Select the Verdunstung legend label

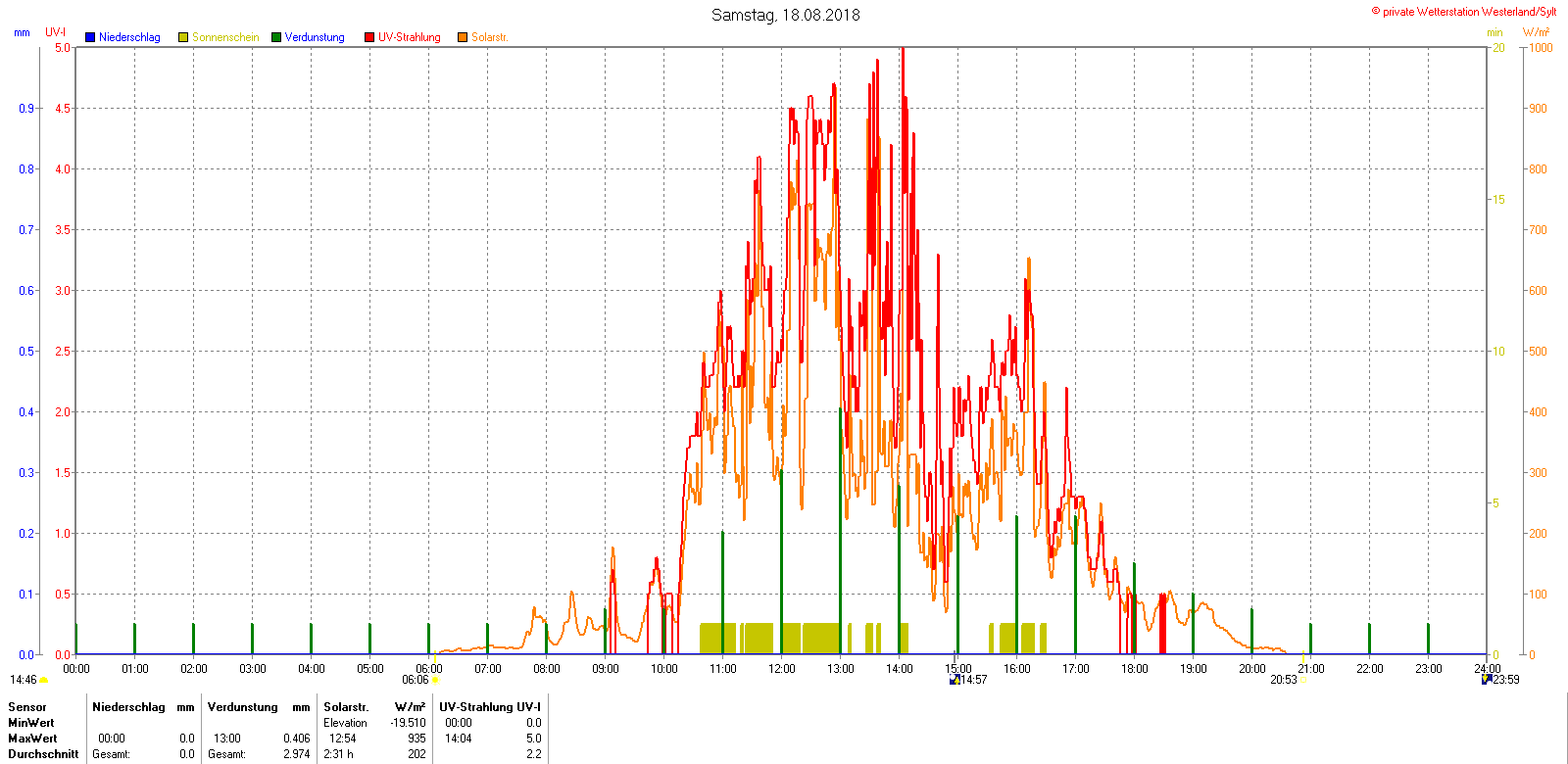pos(315,37)
